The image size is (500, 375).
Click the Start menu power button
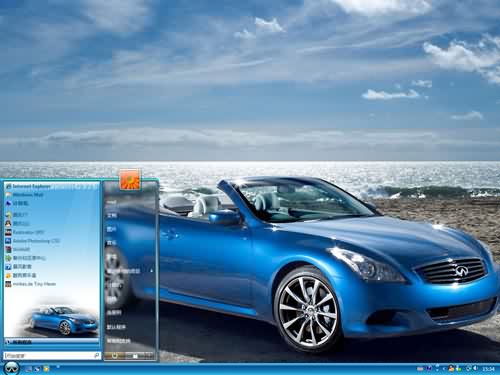115,356
